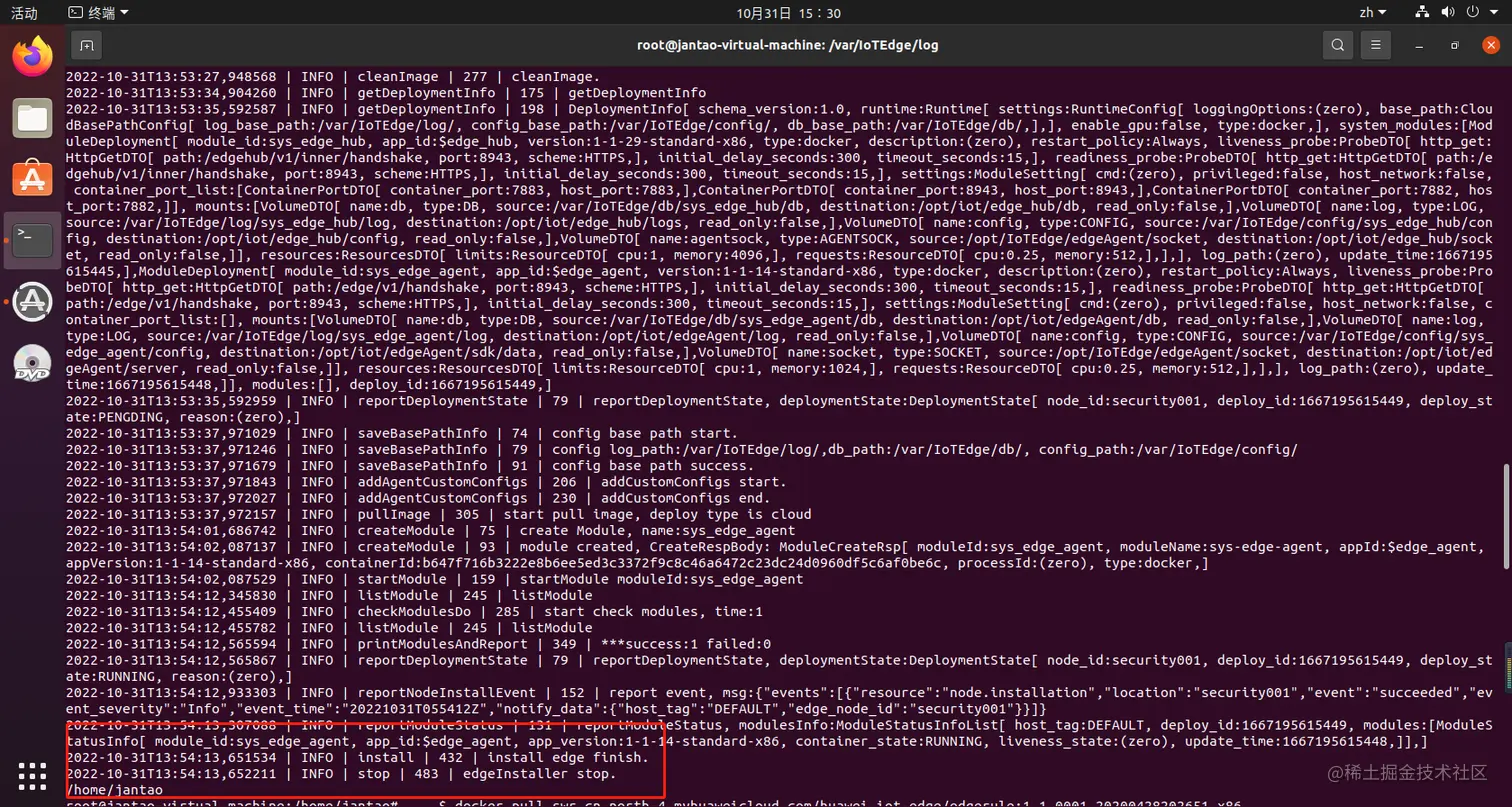Restore the terminal window size
Screen dimensions: 1512x807
click(x=1456, y=45)
